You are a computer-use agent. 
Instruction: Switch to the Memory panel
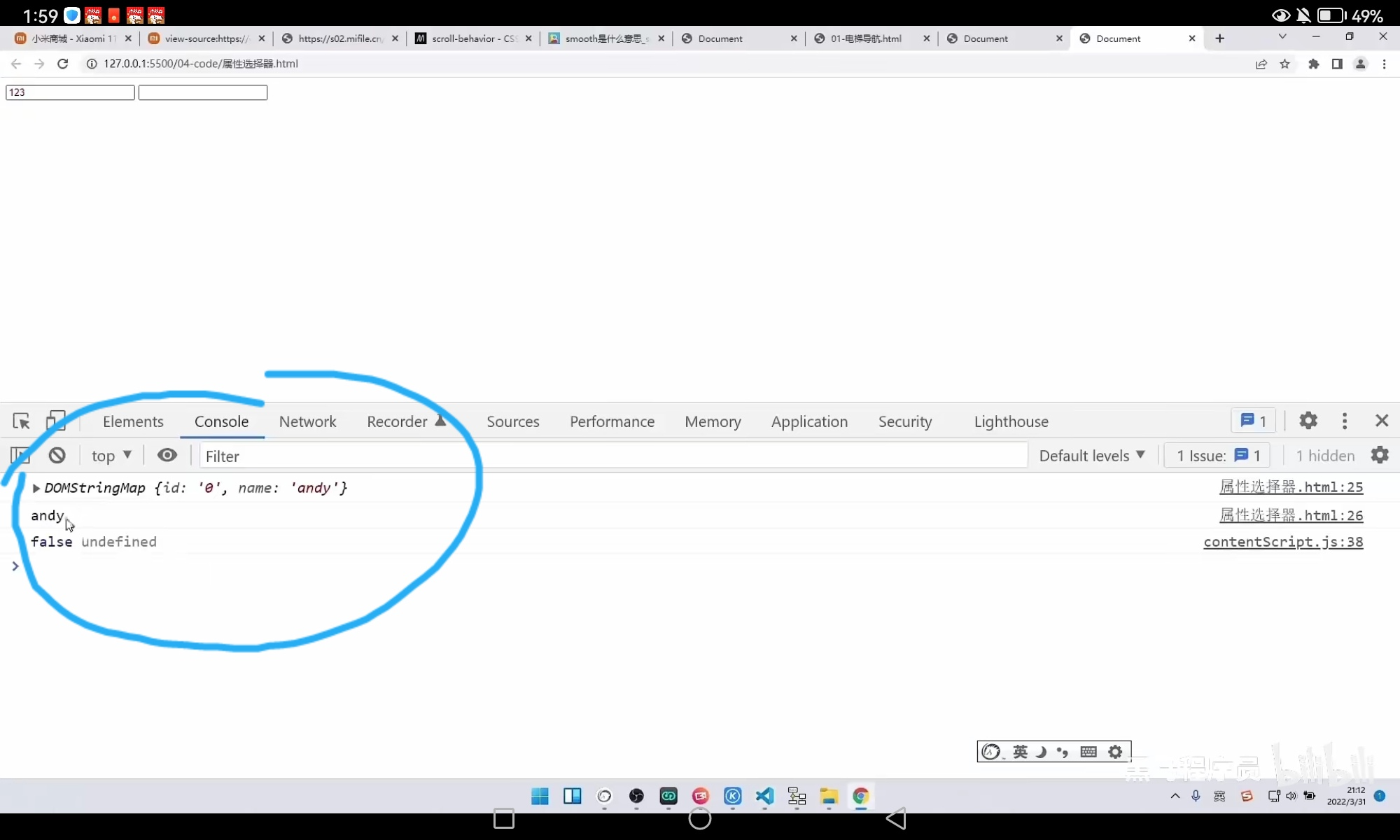coord(713,421)
